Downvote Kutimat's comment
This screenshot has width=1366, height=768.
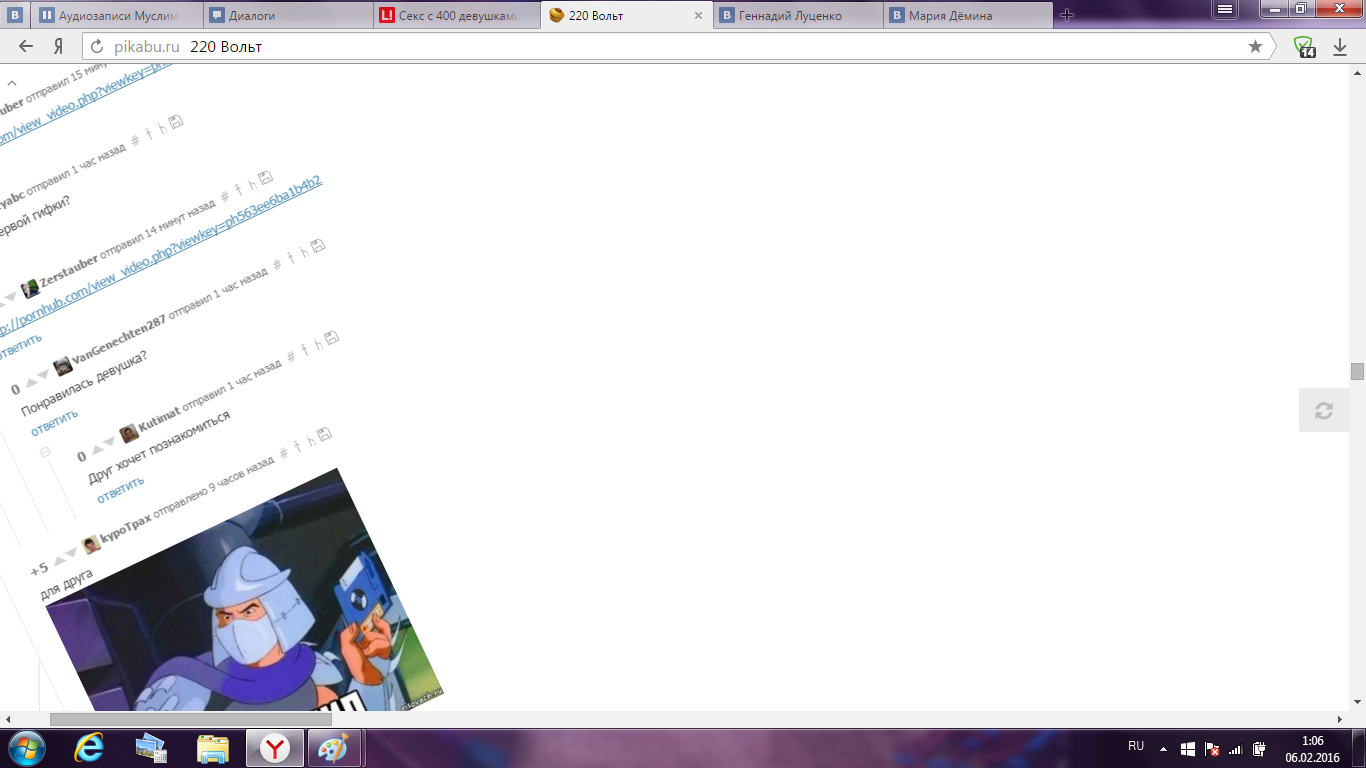[x=108, y=443]
